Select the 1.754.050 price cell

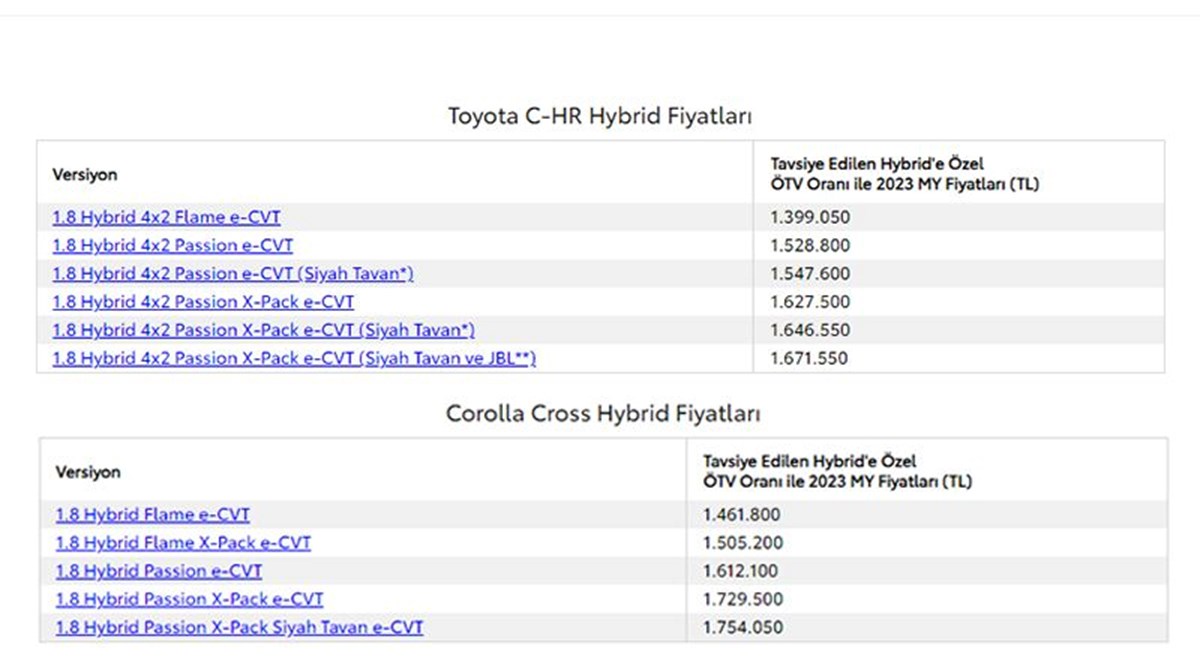(x=743, y=628)
